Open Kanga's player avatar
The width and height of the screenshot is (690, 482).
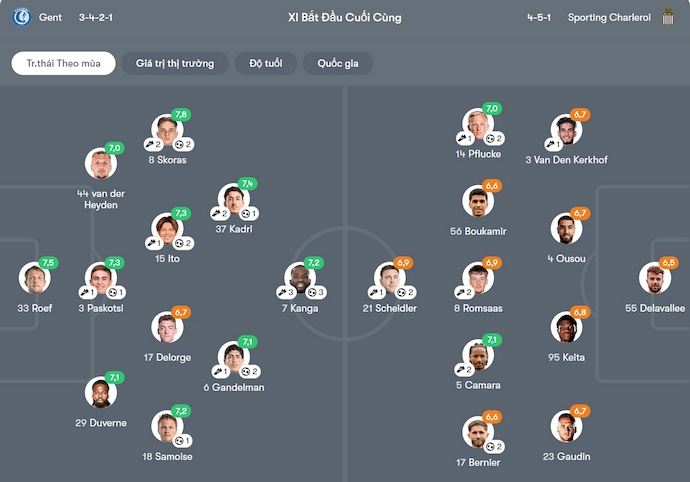[x=299, y=279]
